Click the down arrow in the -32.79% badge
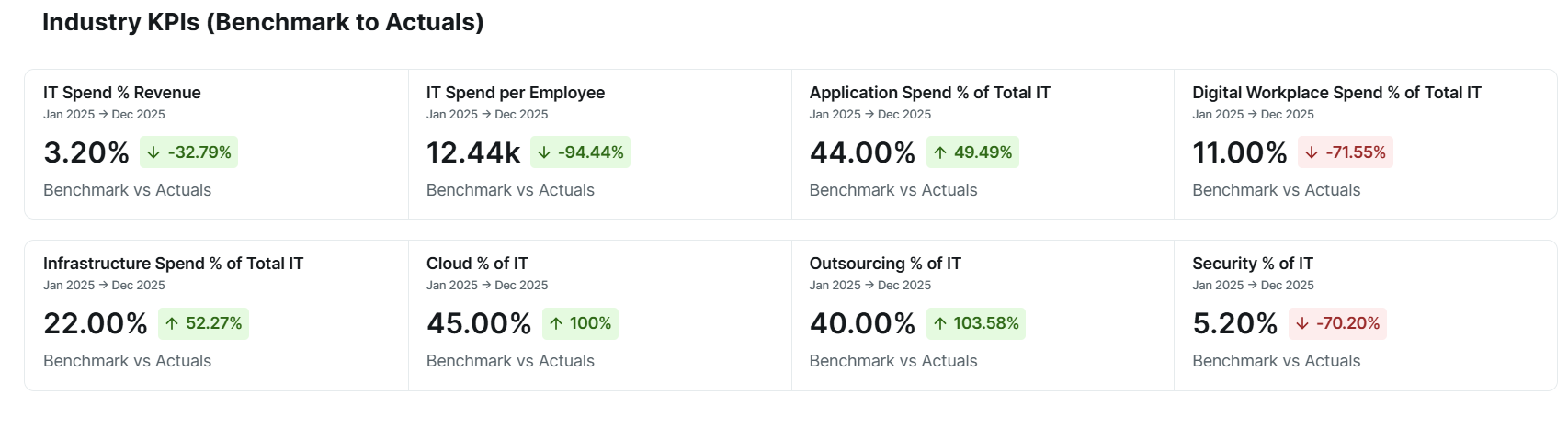 154,152
